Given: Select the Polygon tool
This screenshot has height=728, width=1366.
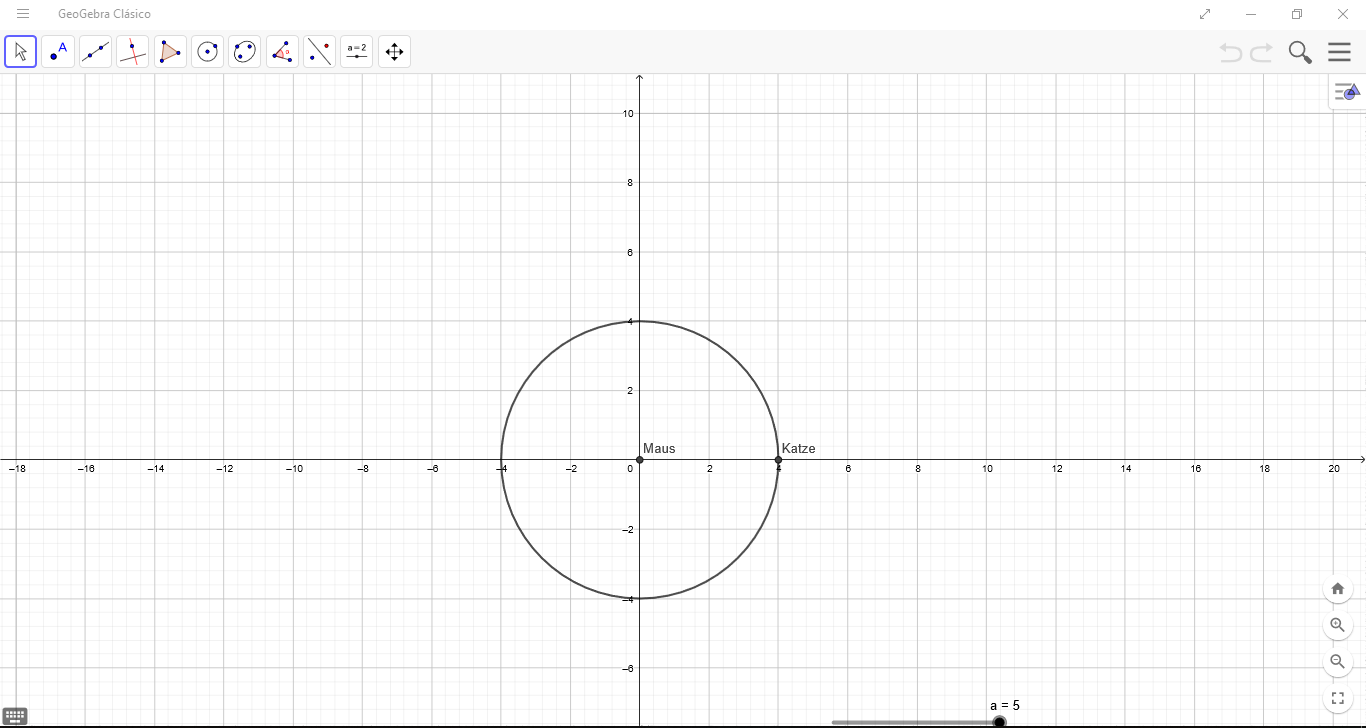Looking at the screenshot, I should [170, 52].
